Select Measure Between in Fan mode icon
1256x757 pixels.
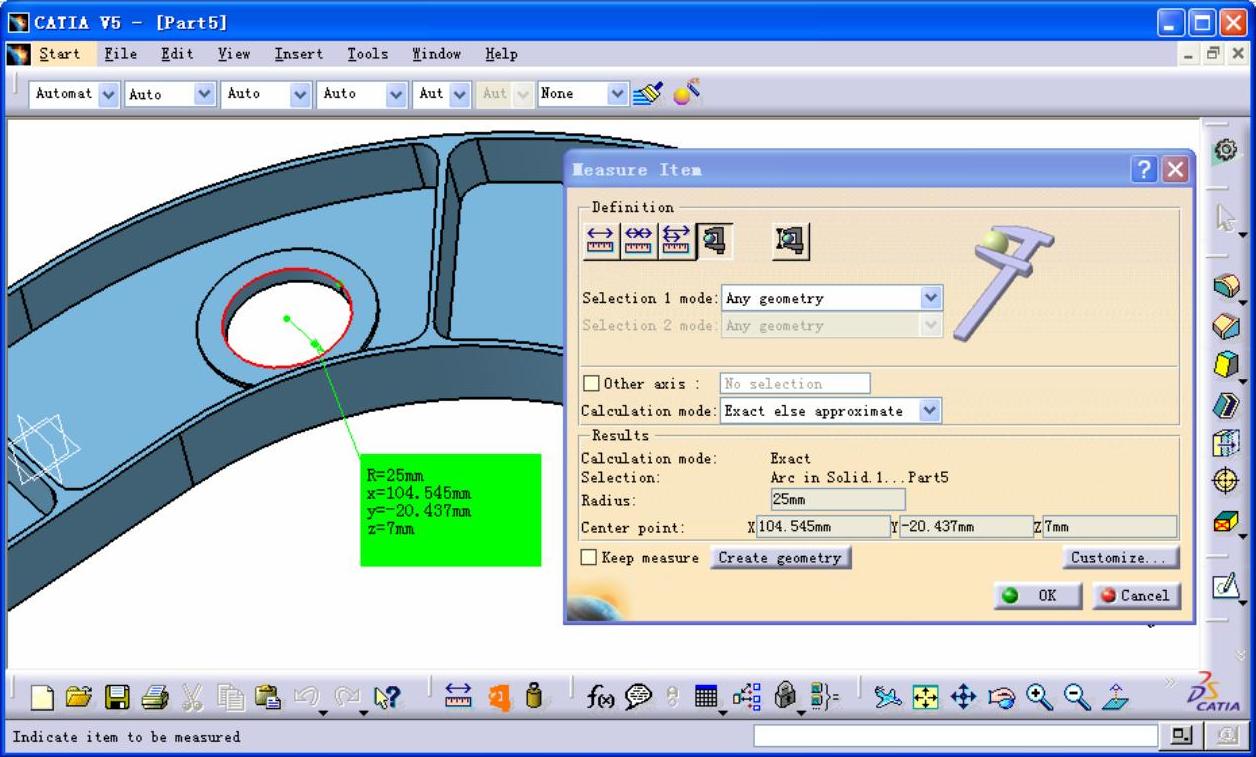coord(676,241)
